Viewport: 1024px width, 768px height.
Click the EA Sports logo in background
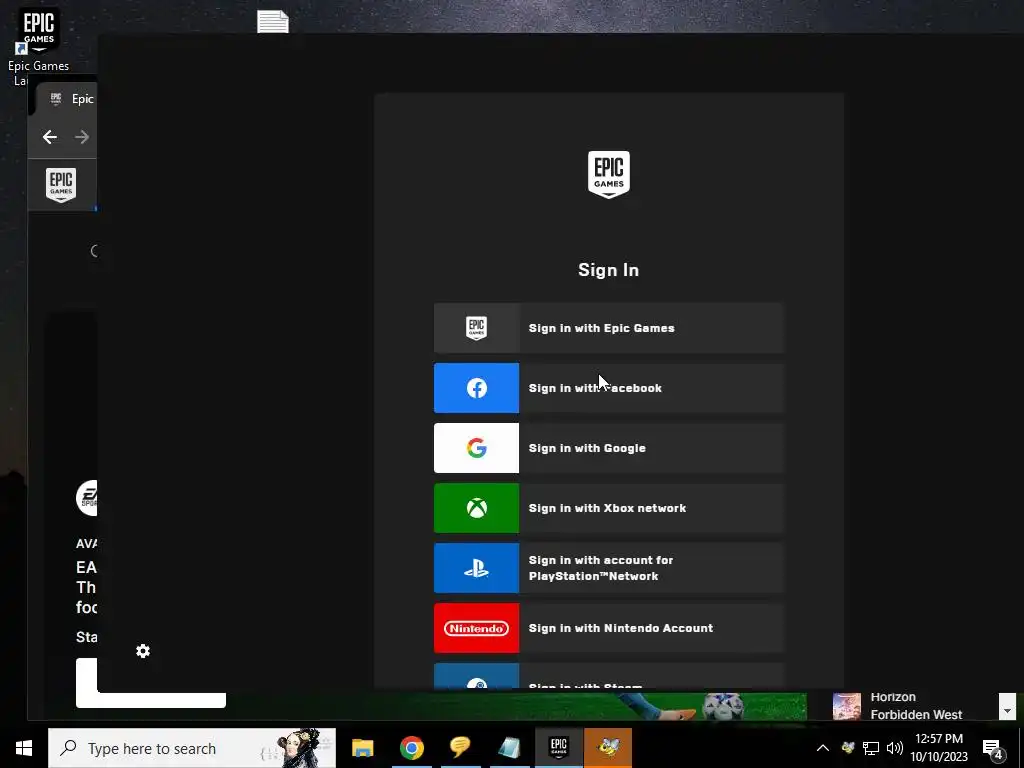86,498
